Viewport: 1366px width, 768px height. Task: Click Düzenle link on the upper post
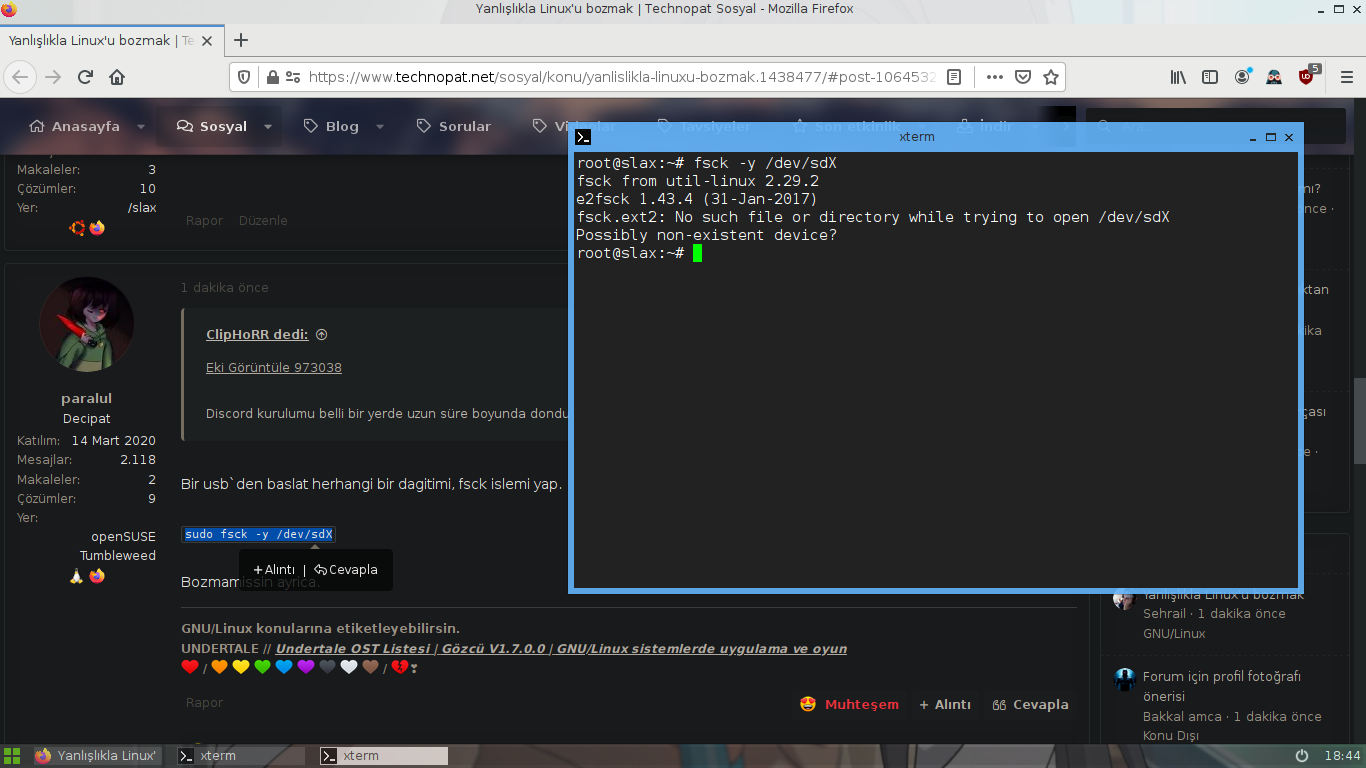click(263, 221)
